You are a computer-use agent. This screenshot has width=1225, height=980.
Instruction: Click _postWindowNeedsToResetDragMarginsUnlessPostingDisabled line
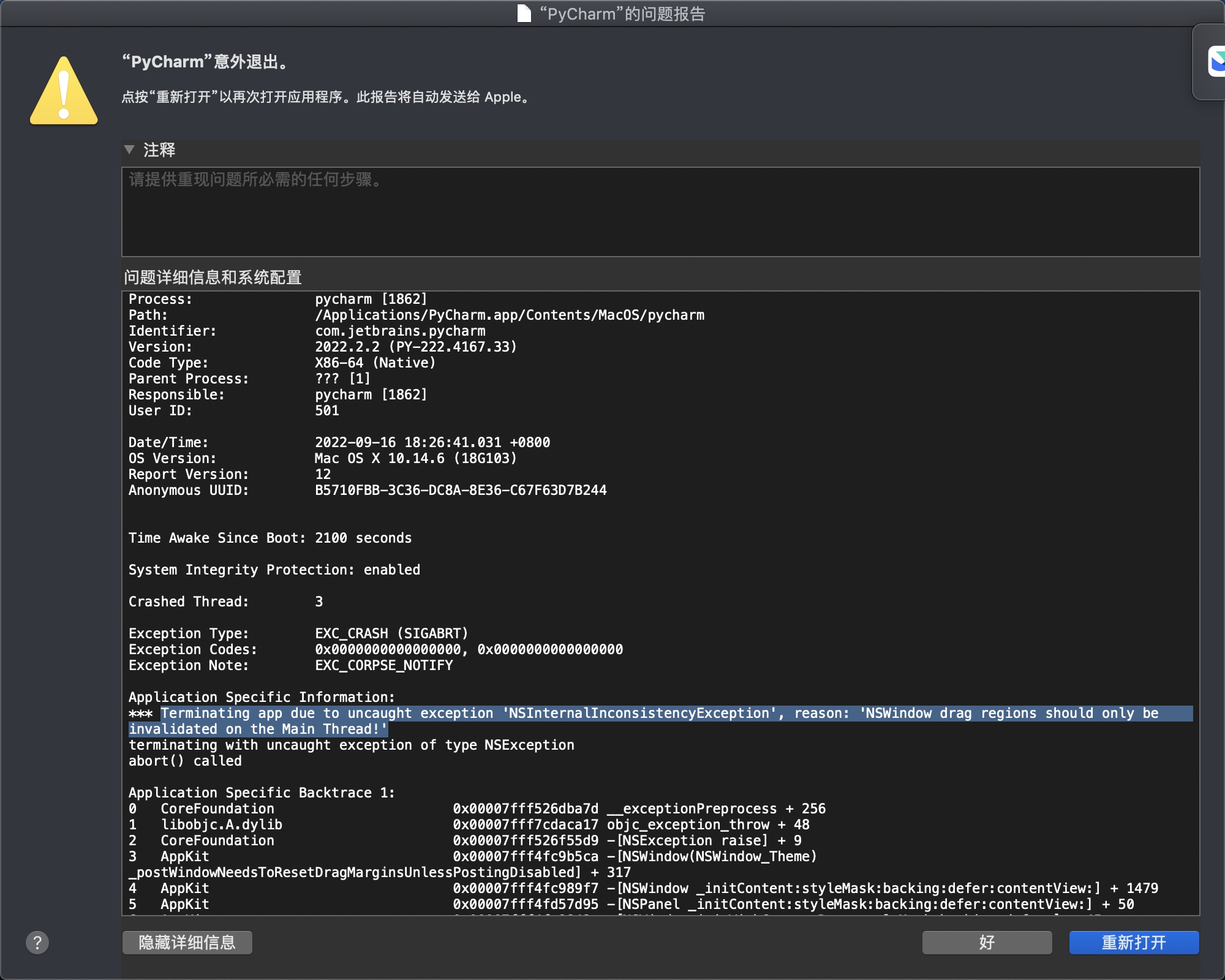(x=380, y=873)
